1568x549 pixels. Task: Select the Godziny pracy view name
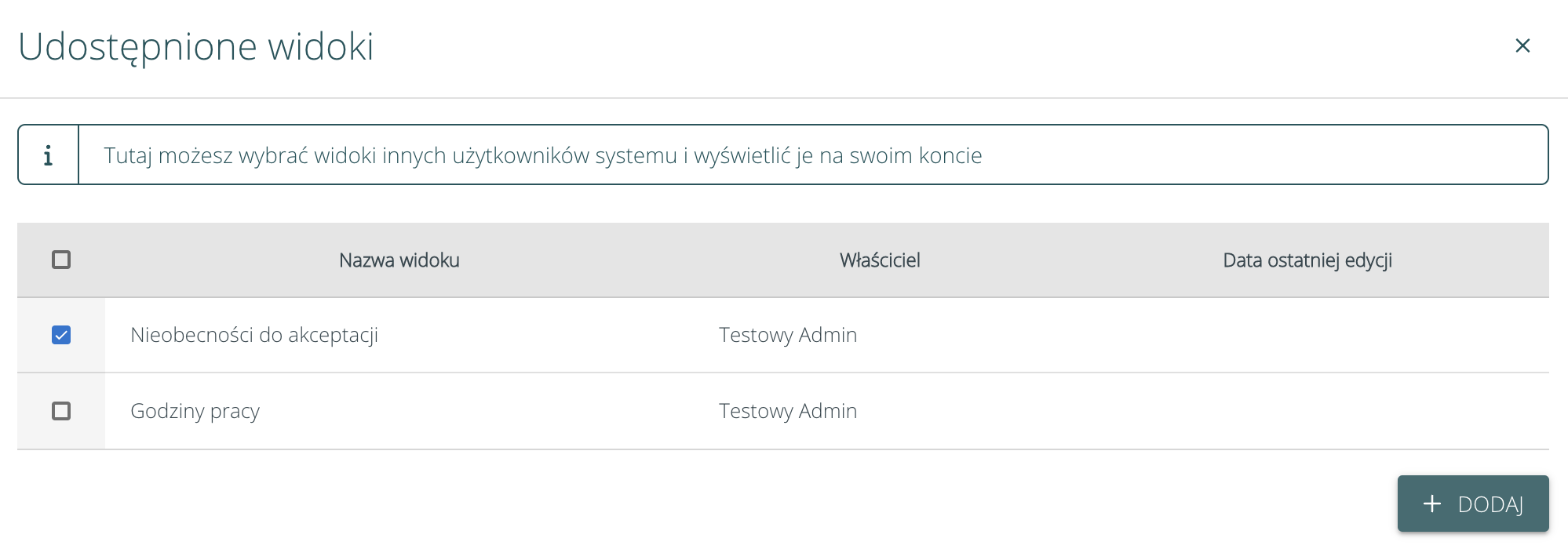click(195, 411)
